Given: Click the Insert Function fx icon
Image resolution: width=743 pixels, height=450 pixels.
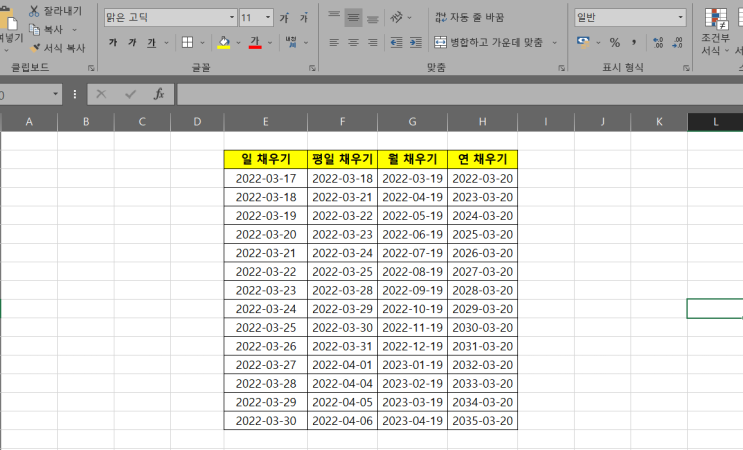Looking at the screenshot, I should coord(159,94).
